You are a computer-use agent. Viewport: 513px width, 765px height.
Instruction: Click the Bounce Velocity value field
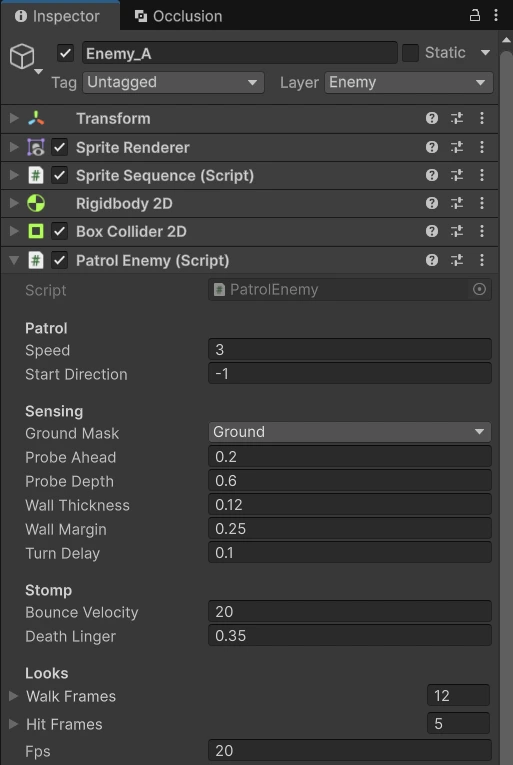[349, 611]
